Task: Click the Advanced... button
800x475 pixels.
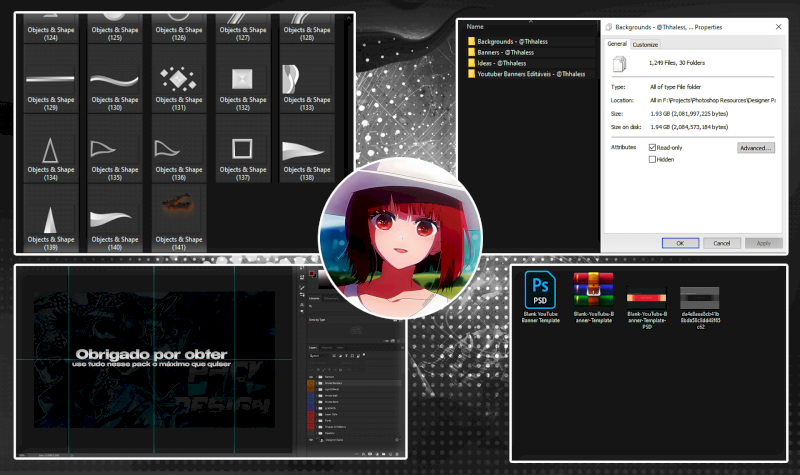Action: pyautogui.click(x=755, y=148)
